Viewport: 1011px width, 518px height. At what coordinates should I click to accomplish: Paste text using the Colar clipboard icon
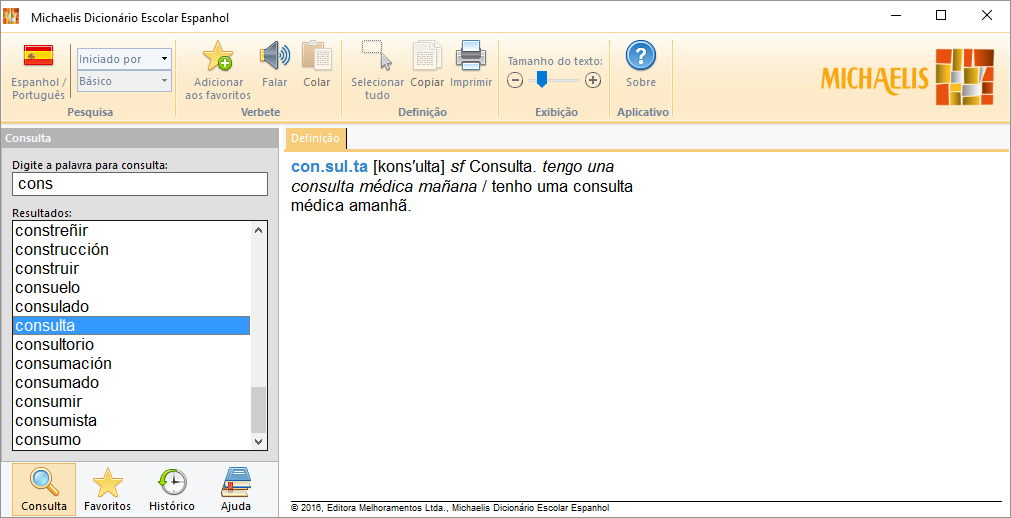(x=317, y=56)
